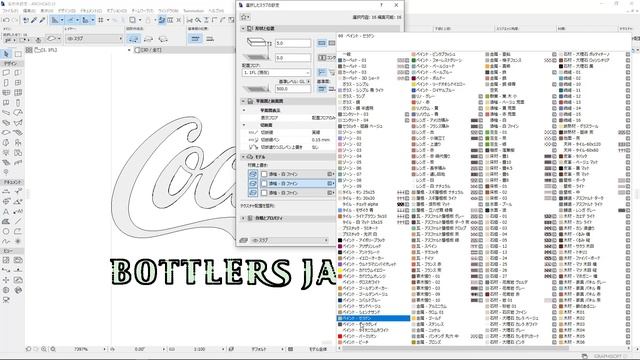
Task: Open the 編集 menu
Action: click(29, 11)
